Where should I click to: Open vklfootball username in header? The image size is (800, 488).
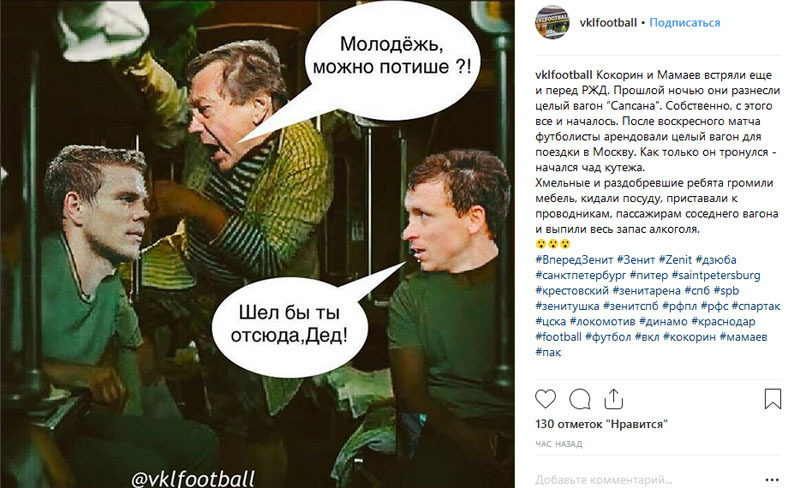pyautogui.click(x=608, y=22)
